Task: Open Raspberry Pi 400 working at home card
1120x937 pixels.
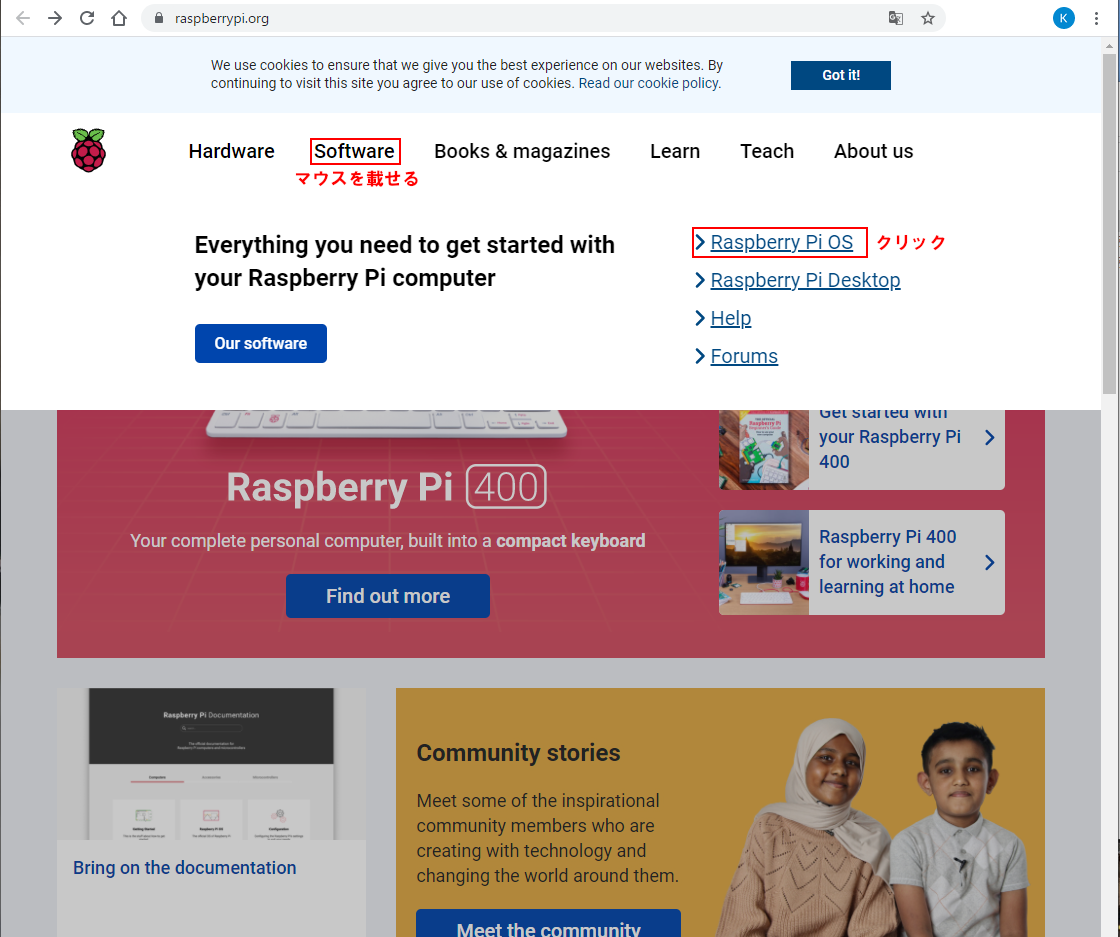Action: [861, 562]
